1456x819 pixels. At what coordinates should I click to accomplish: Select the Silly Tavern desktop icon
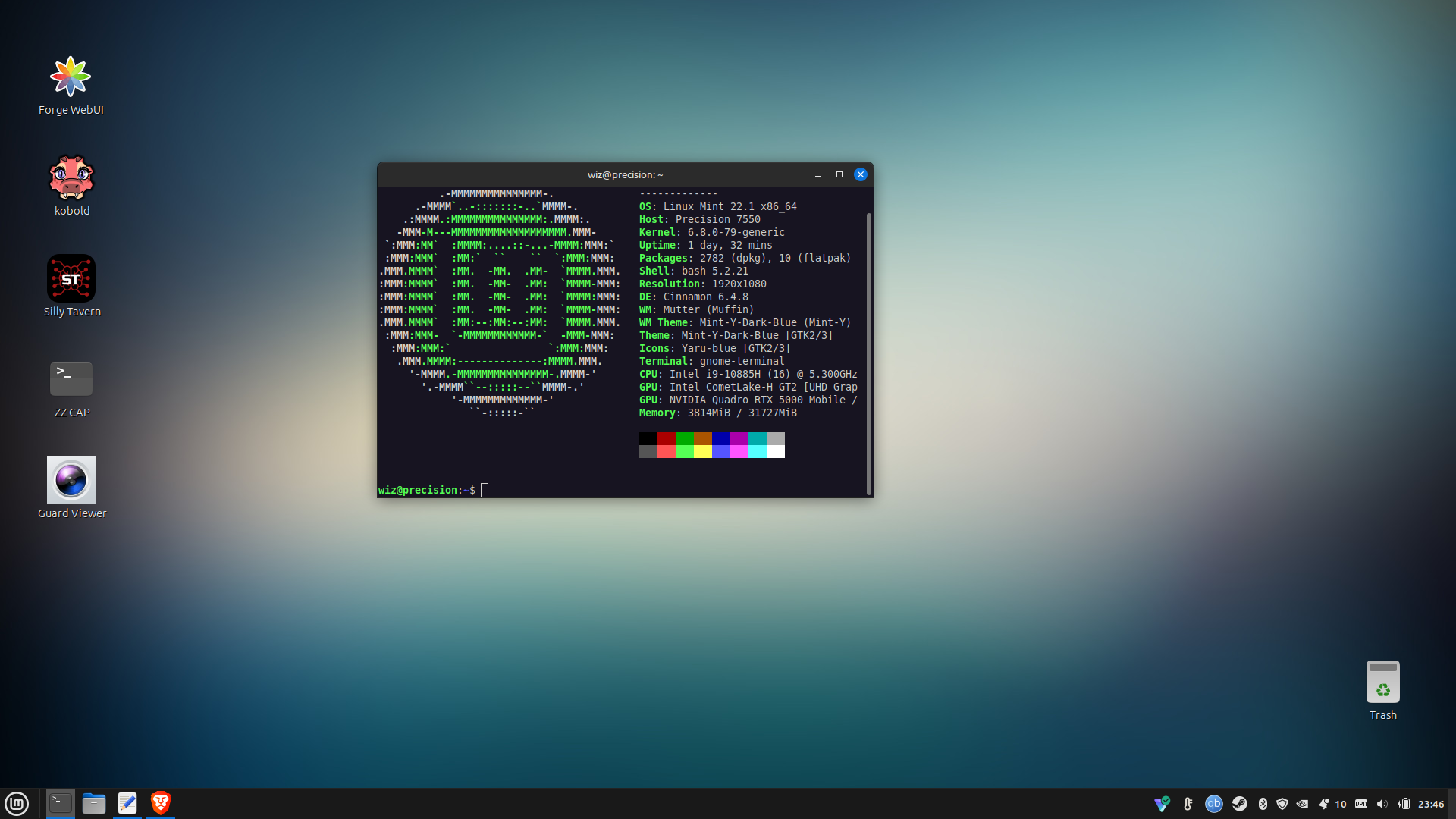tap(71, 287)
